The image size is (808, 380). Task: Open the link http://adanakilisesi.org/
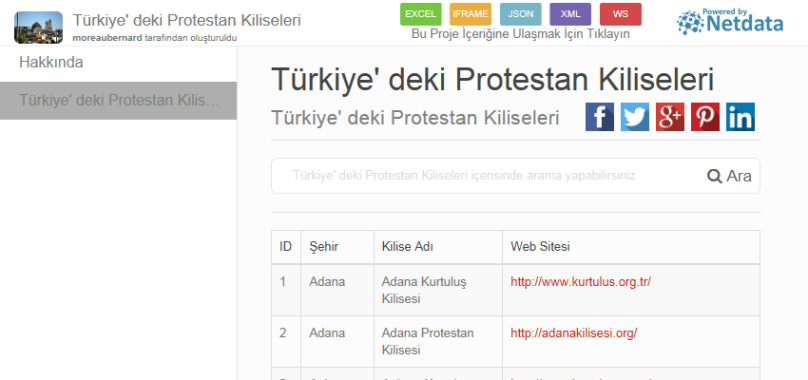tap(574, 333)
